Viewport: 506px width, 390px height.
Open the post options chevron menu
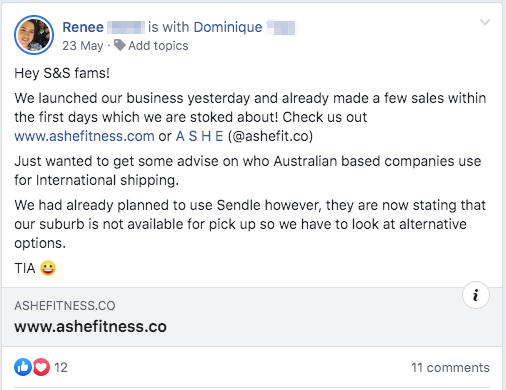coord(485,22)
